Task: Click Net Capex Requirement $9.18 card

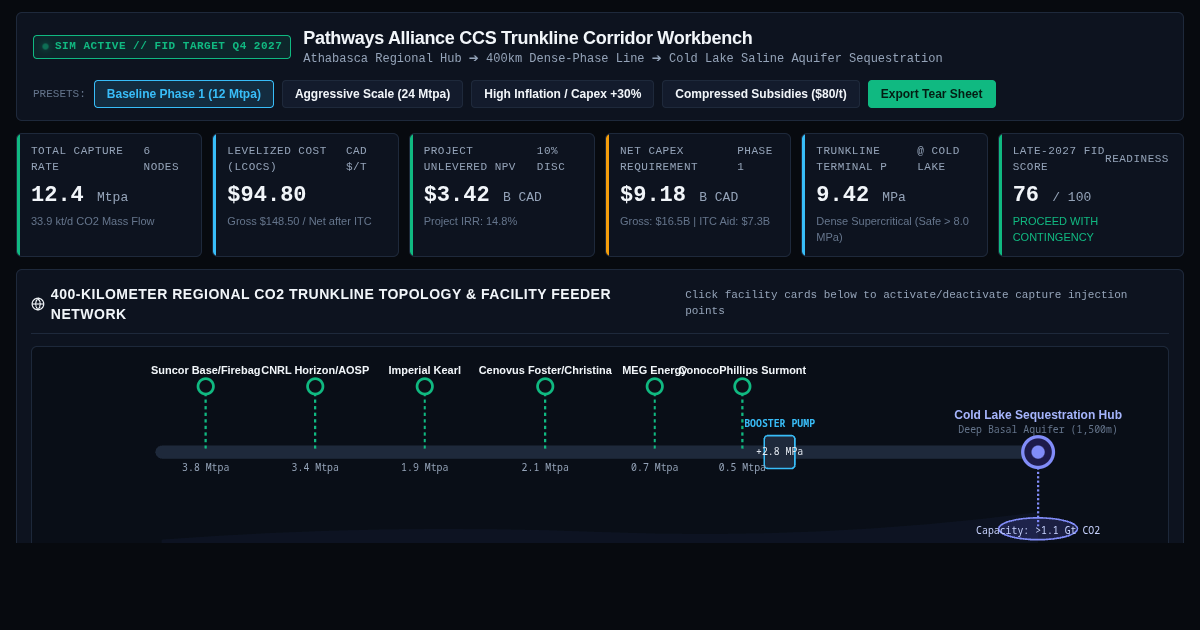Action: pos(698,195)
